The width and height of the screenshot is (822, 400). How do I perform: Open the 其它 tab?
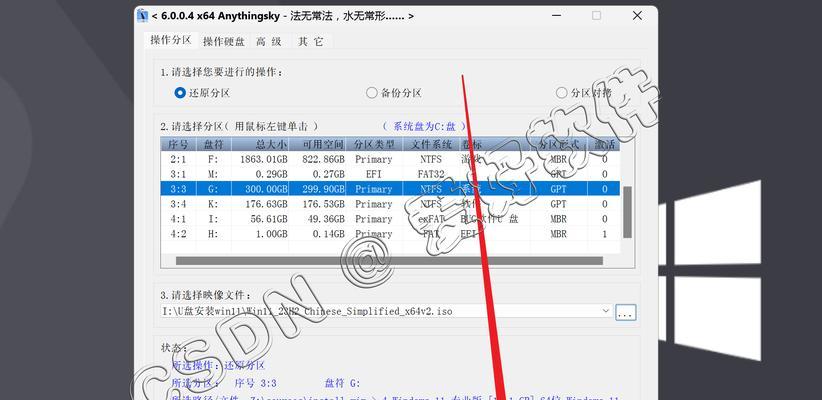coord(311,41)
